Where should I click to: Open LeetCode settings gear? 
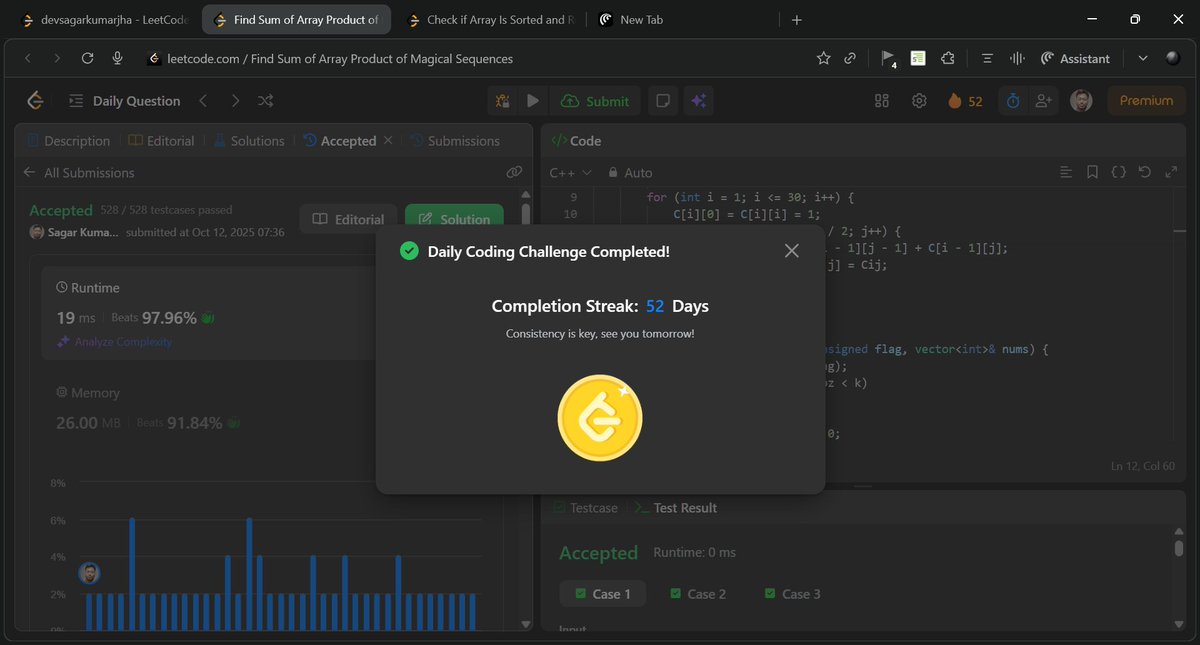coord(919,101)
